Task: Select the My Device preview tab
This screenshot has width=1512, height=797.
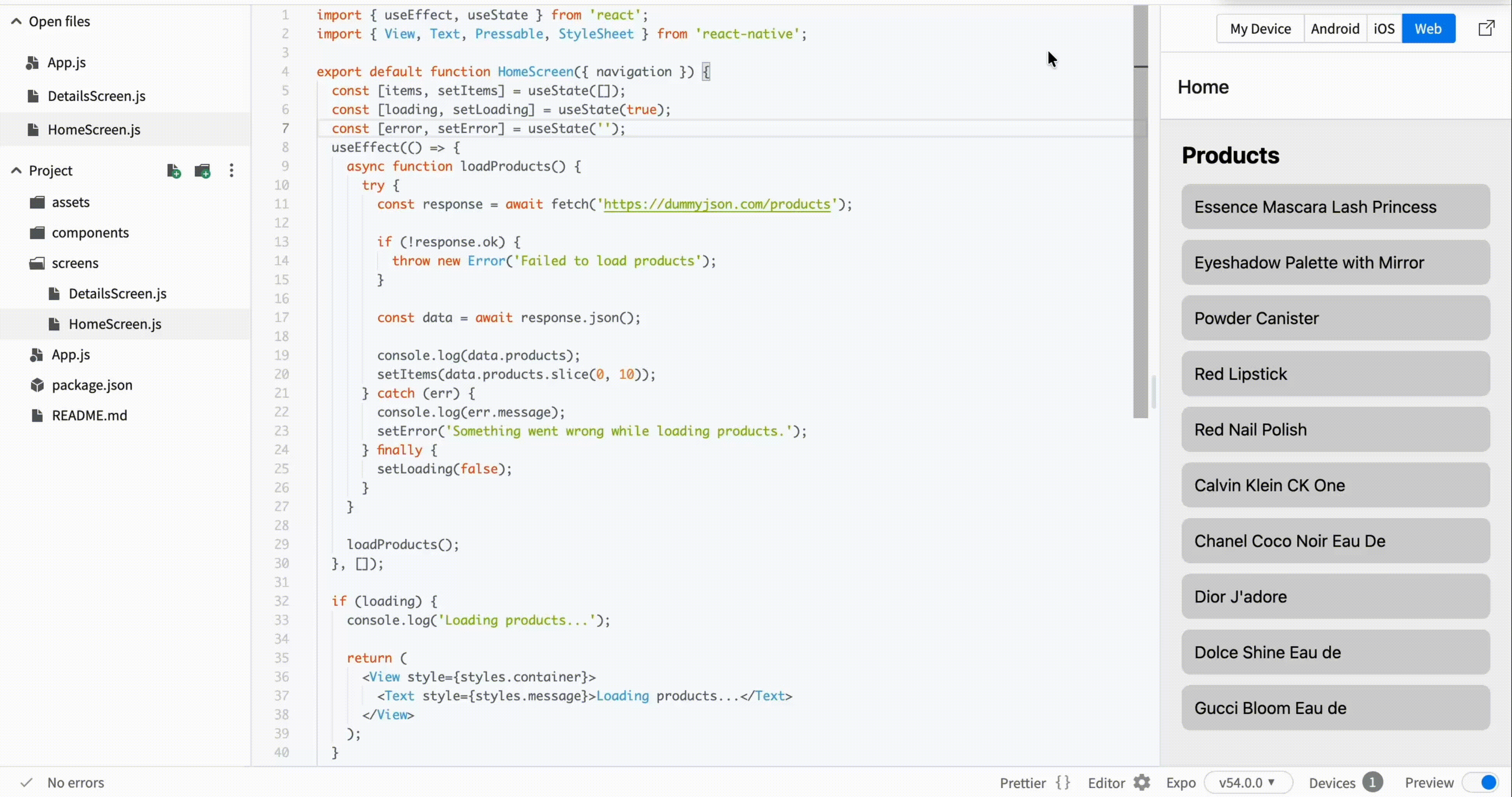Action: pyautogui.click(x=1260, y=29)
